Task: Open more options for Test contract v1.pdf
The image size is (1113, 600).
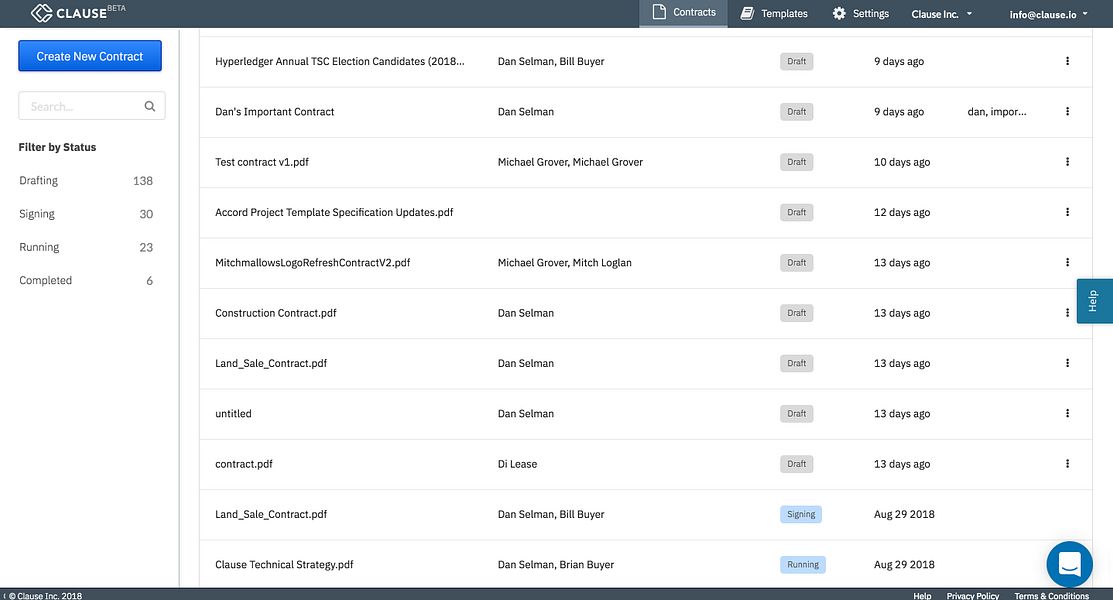Action: pos(1067,162)
